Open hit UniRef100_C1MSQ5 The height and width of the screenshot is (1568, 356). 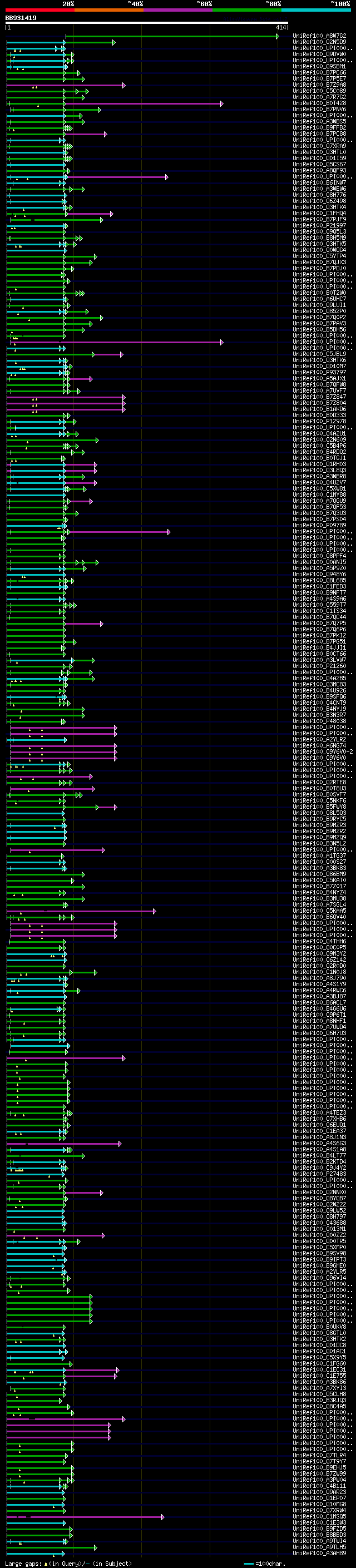[319, 1516]
